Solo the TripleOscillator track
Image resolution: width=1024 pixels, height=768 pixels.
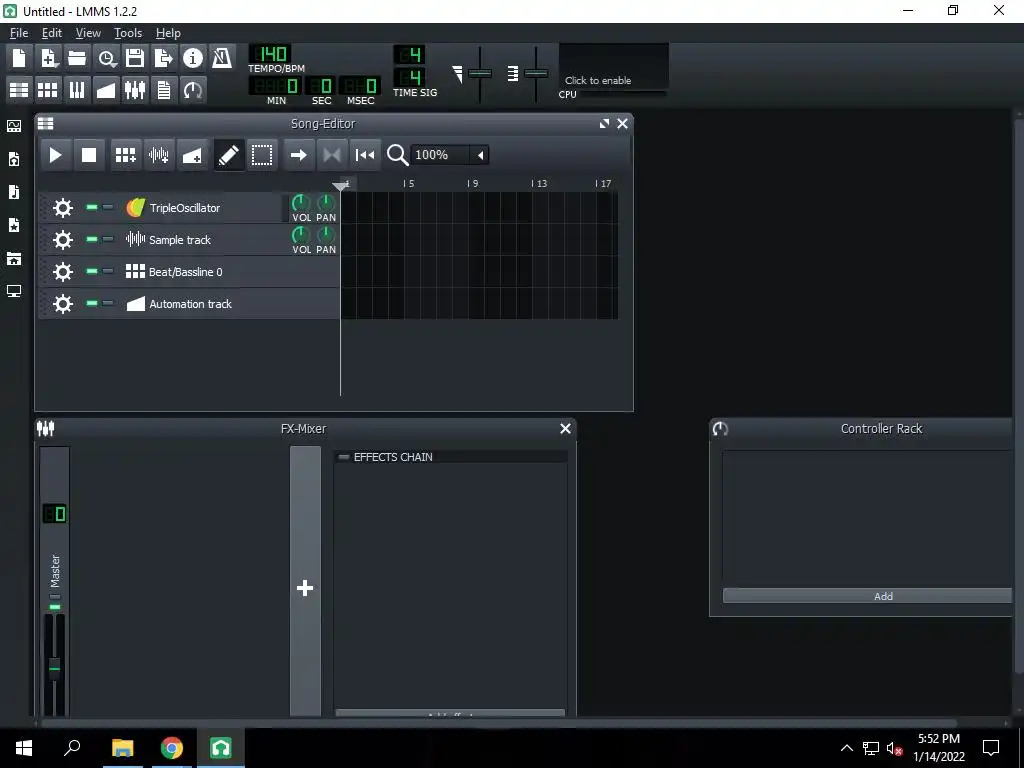[108, 208]
